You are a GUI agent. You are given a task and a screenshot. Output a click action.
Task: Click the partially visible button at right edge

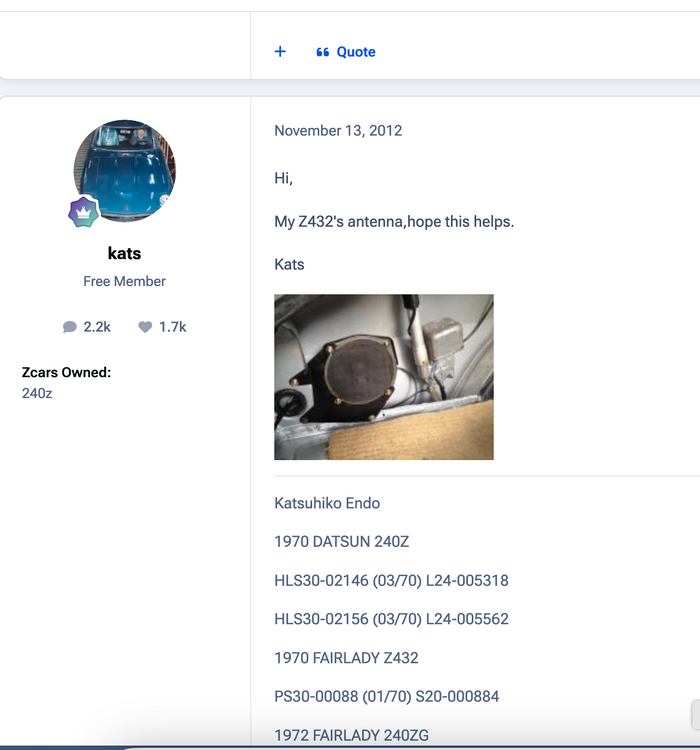[x=695, y=714]
